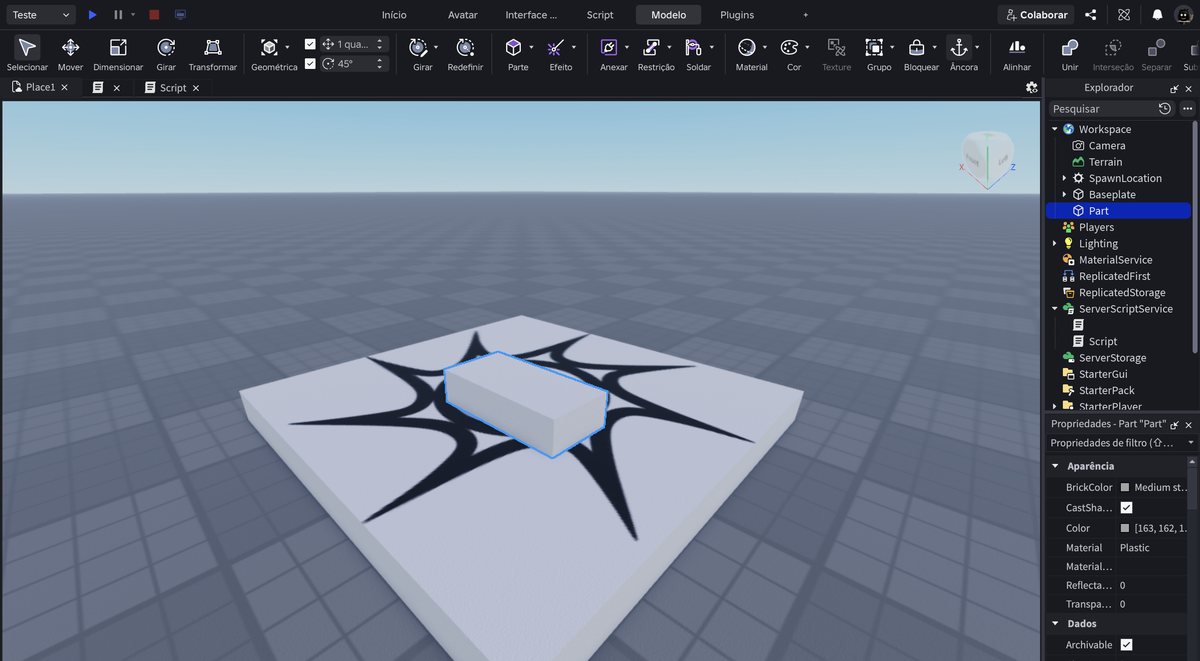
Task: Click the Colaborar button
Action: tap(1035, 15)
